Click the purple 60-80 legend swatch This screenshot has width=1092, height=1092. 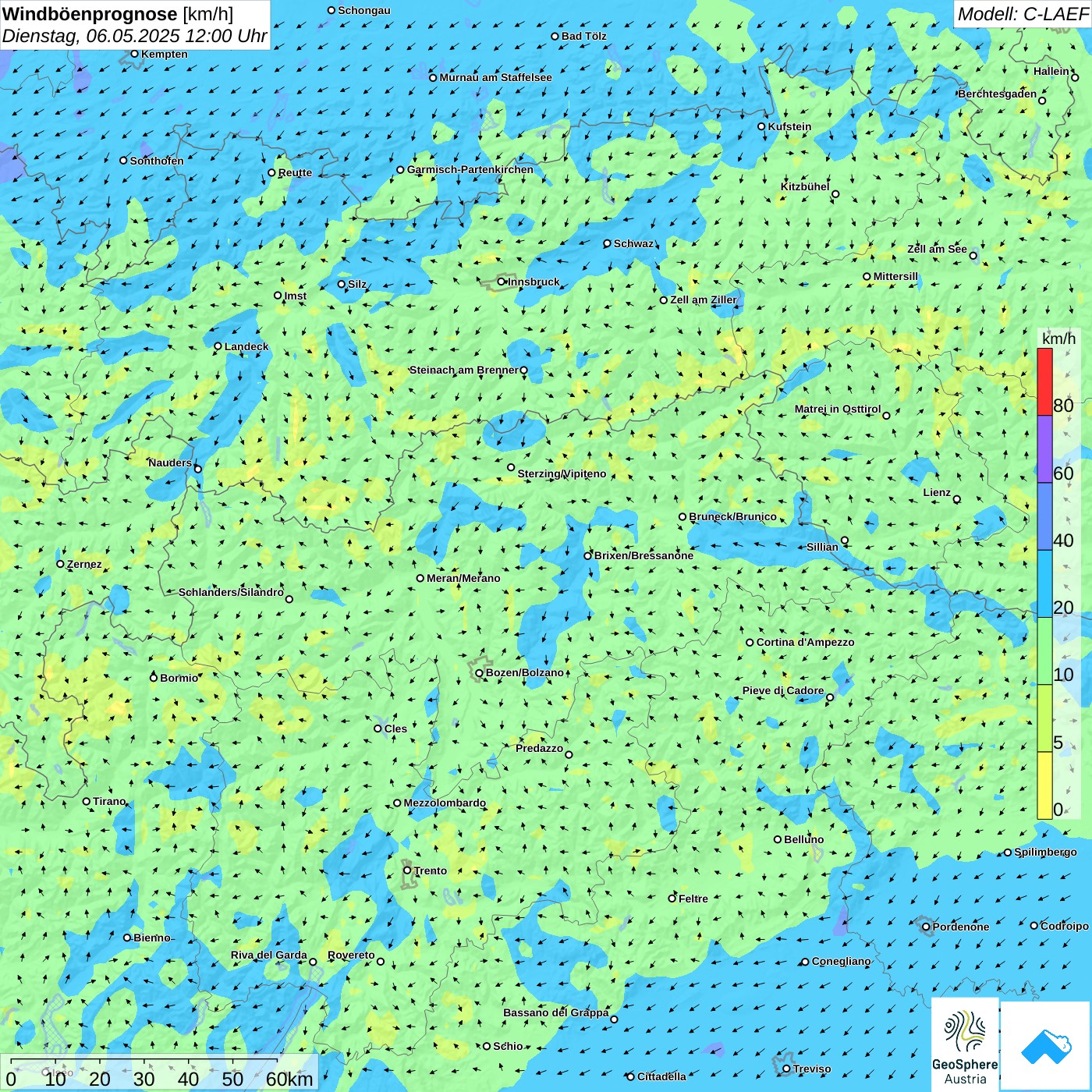point(1044,449)
